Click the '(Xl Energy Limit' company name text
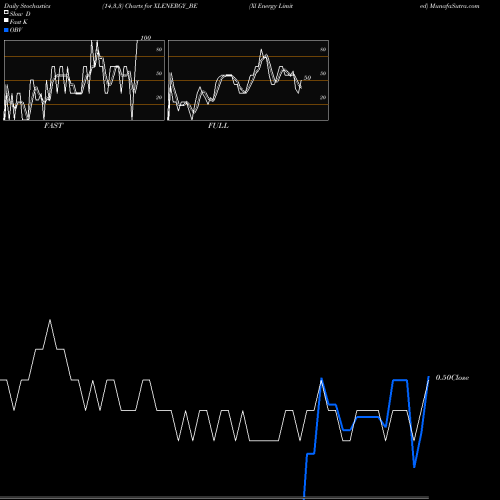The width and height of the screenshot is (500, 500). click(x=271, y=6)
